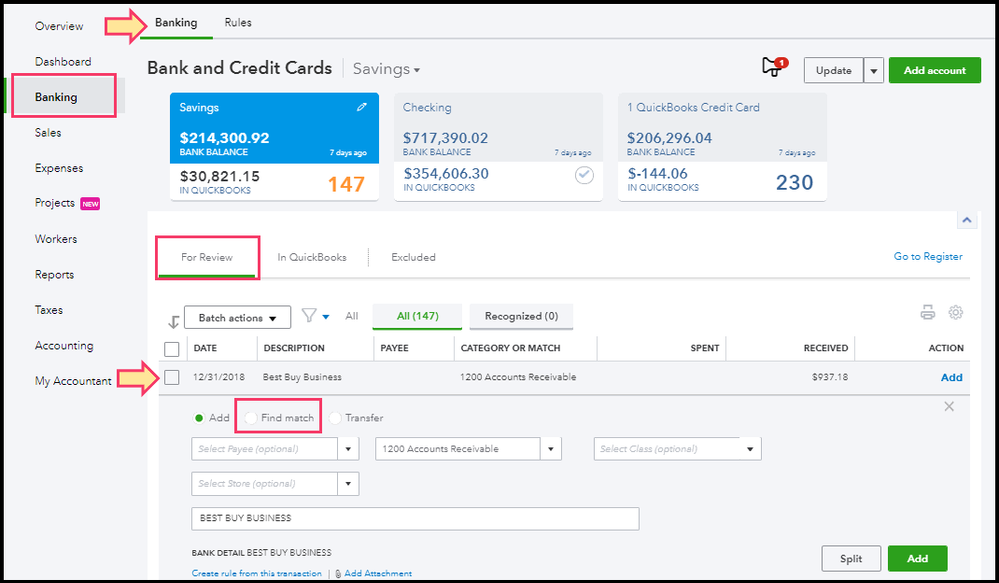
Task: Click Create rule from this transaction link
Action: coord(257,573)
